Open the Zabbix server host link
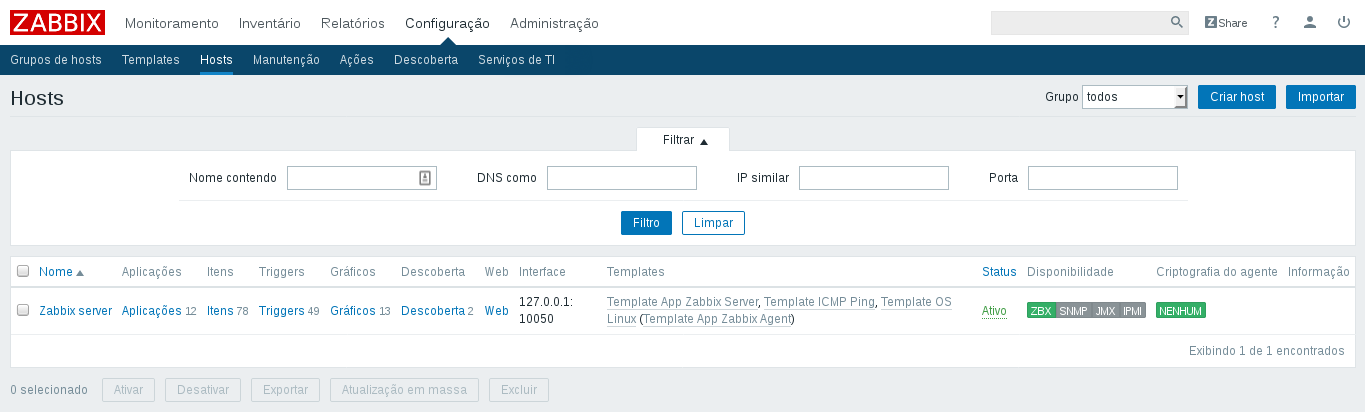Screen dimensions: 1365x412 click(75, 311)
